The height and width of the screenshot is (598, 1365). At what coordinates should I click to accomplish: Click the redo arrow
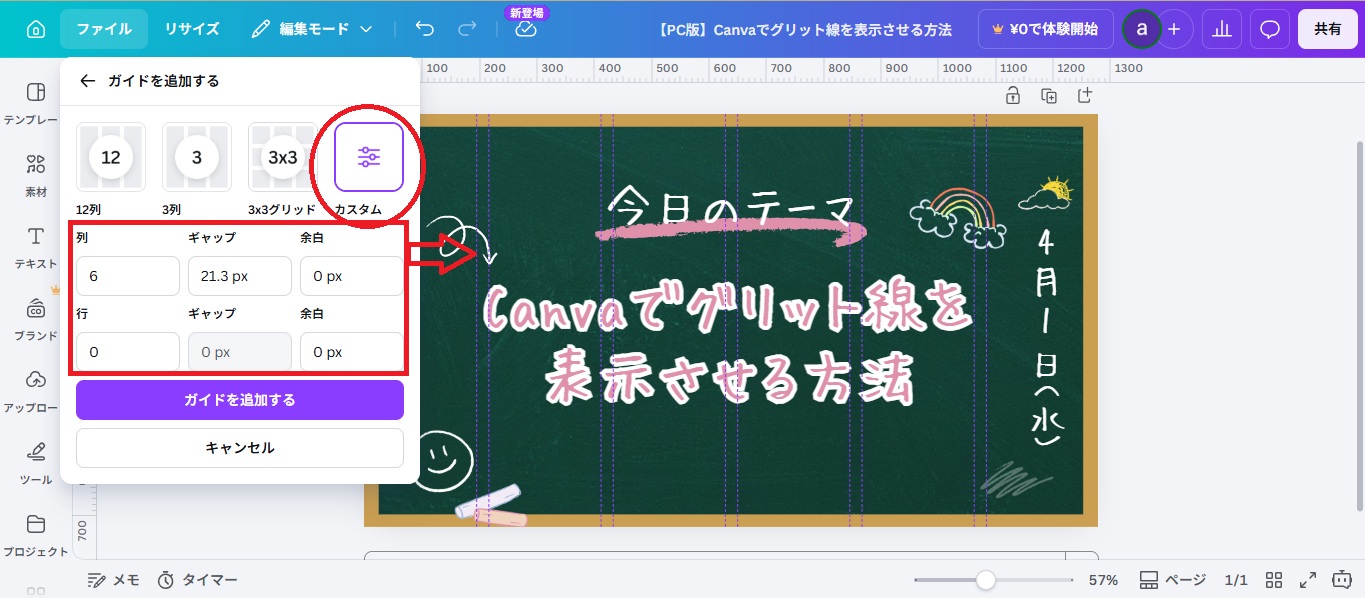point(467,29)
